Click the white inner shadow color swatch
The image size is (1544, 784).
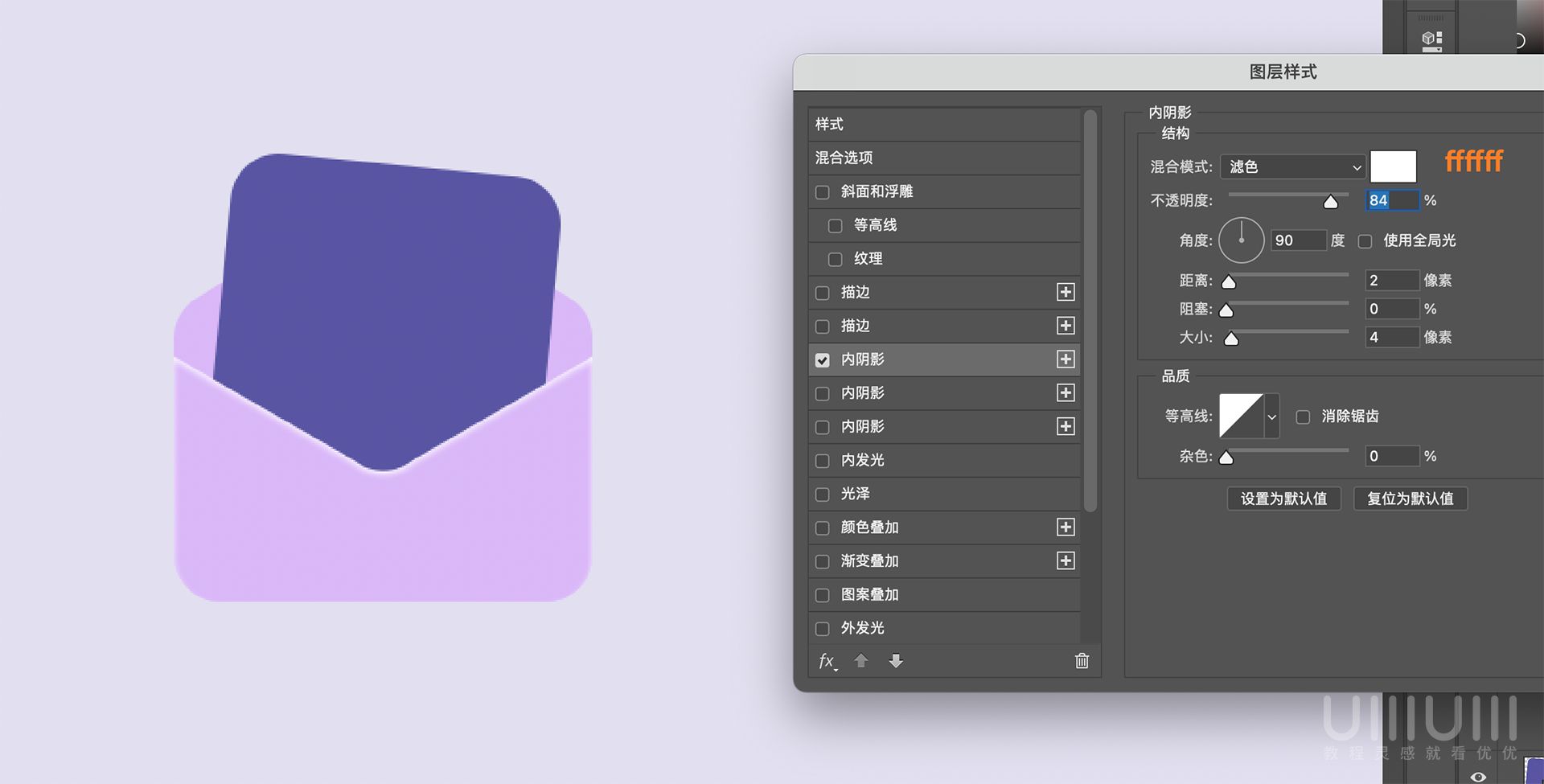pos(1393,166)
